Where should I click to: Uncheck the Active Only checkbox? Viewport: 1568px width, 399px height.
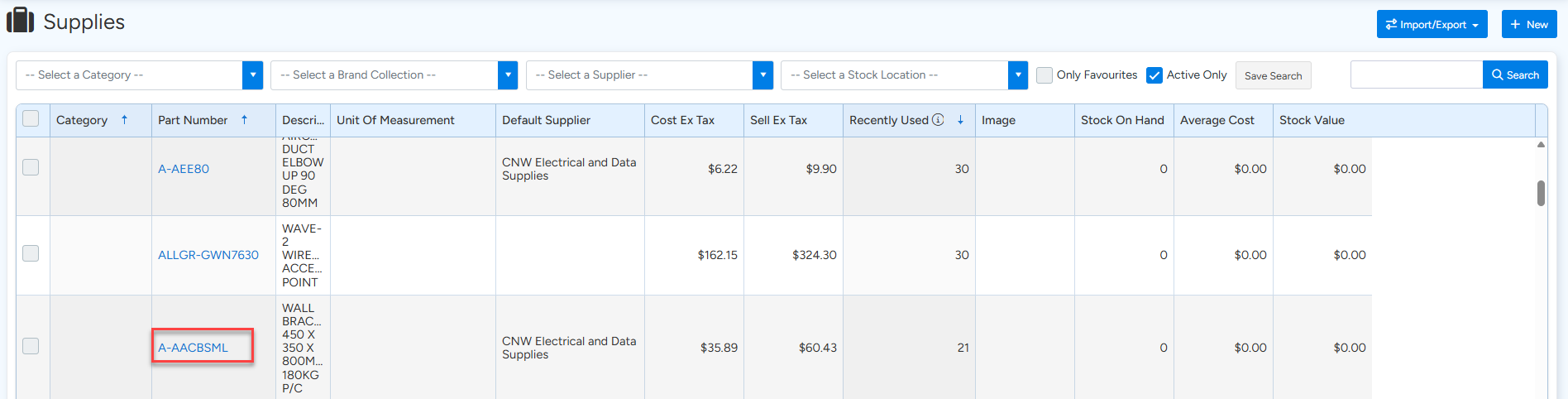1154,75
